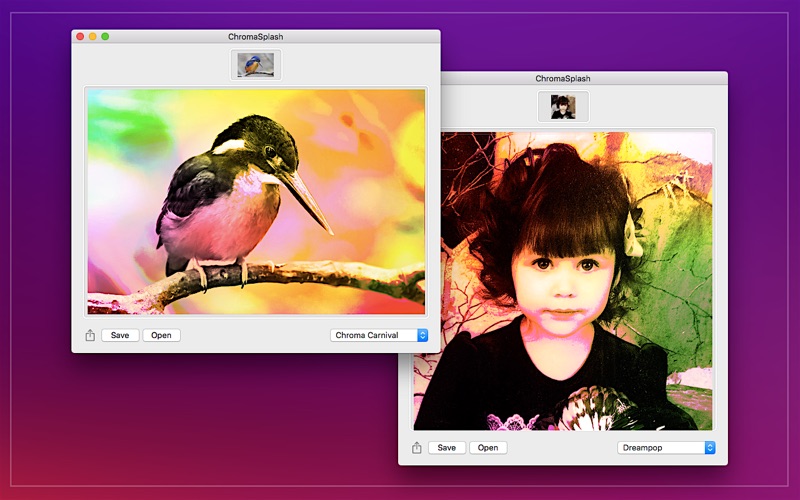Minimize the front ChromaSplash window
This screenshot has width=800, height=500.
point(92,36)
